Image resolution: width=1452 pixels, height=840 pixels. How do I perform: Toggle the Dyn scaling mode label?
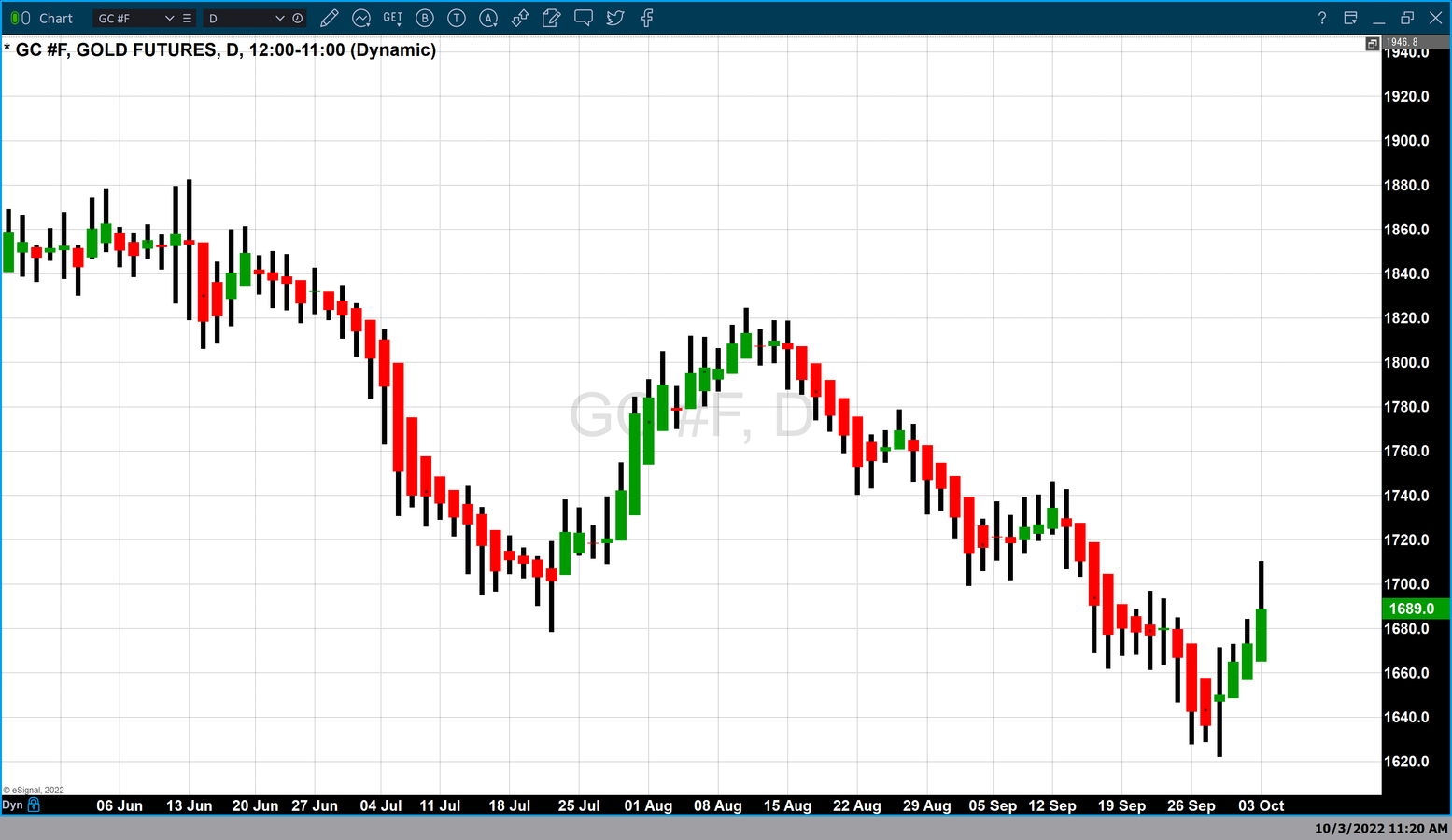(12, 805)
